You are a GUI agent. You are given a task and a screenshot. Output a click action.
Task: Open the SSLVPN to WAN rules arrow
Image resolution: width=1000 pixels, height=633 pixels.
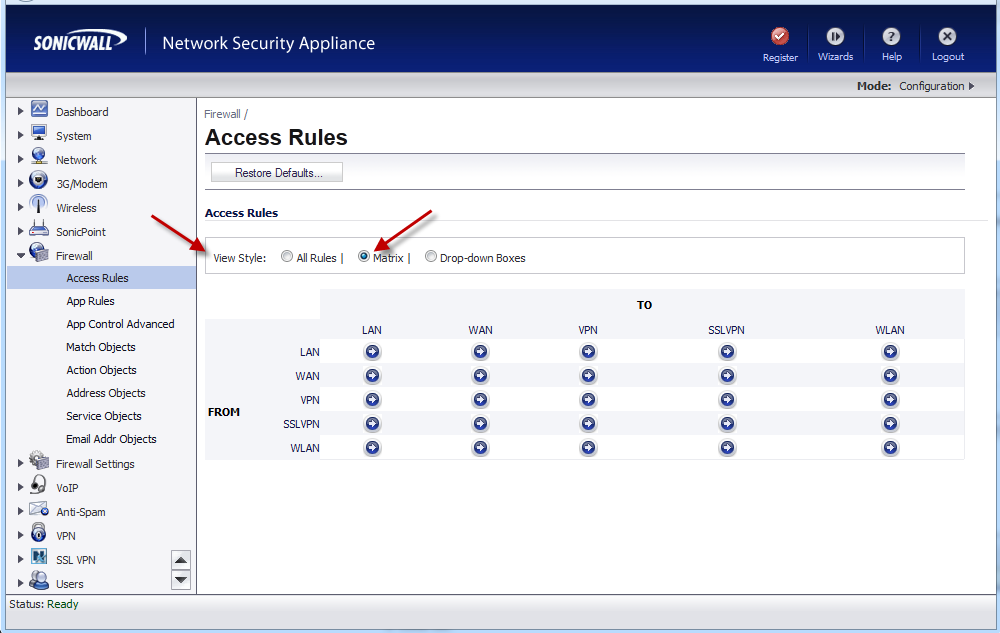point(480,423)
